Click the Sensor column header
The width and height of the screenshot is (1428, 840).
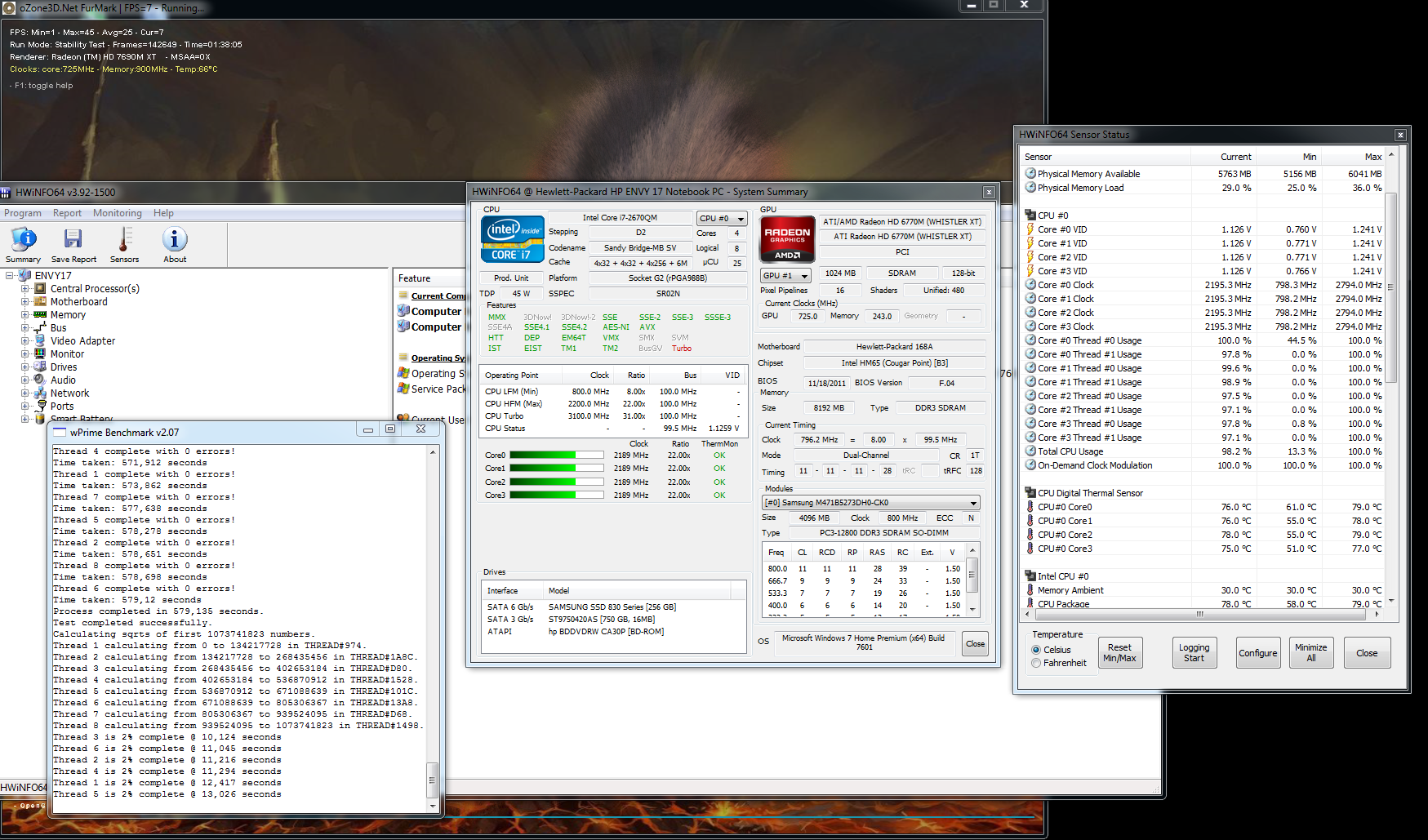pyautogui.click(x=1105, y=157)
